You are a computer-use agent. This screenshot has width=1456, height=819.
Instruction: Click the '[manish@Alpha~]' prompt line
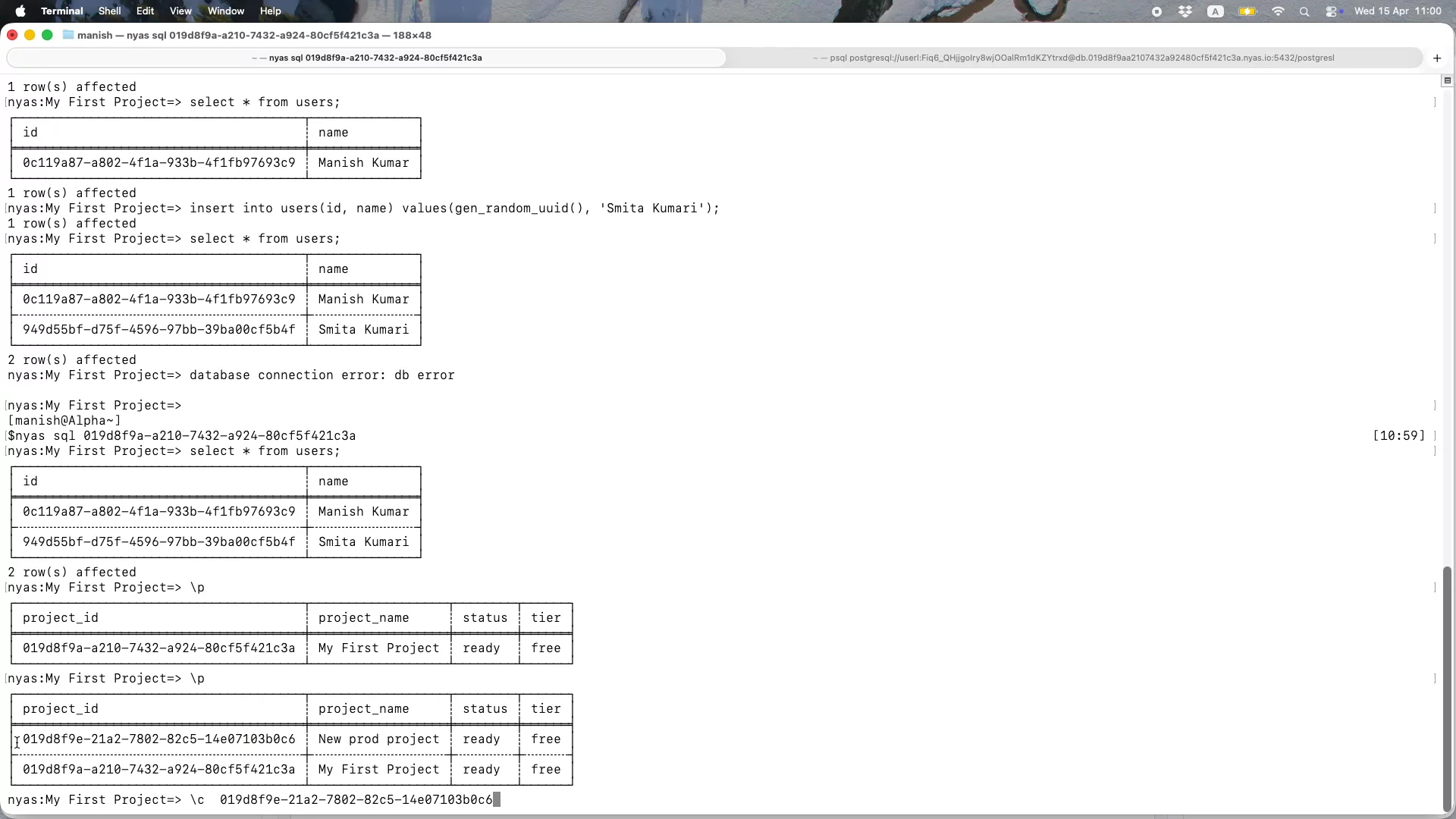click(64, 420)
